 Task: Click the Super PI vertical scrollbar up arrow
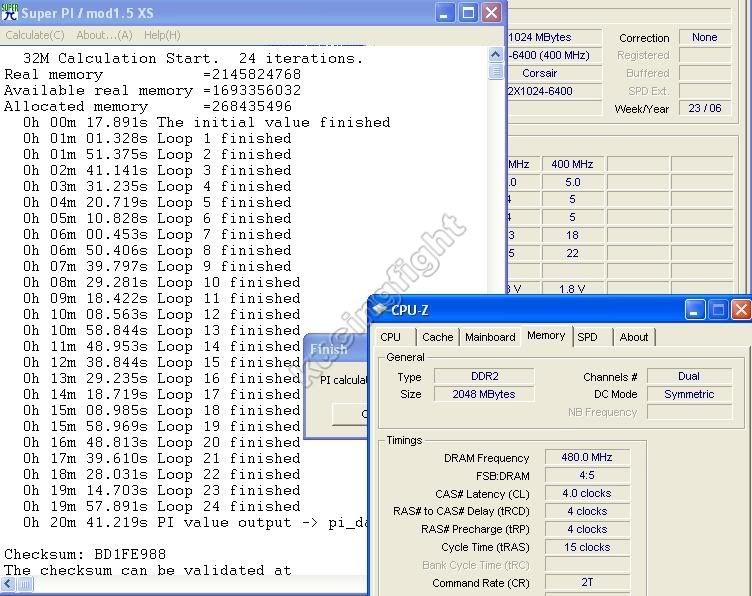click(x=495, y=54)
